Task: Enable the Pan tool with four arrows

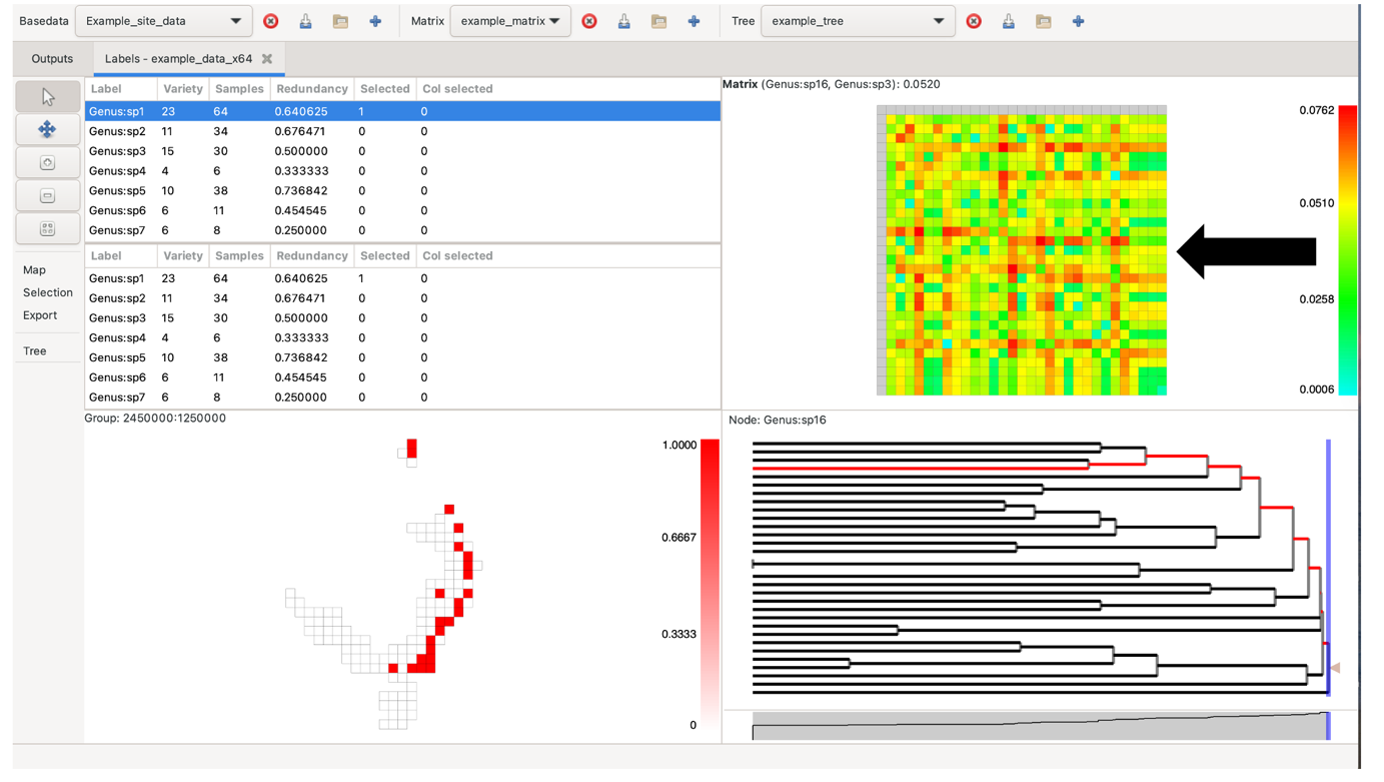Action: [47, 130]
